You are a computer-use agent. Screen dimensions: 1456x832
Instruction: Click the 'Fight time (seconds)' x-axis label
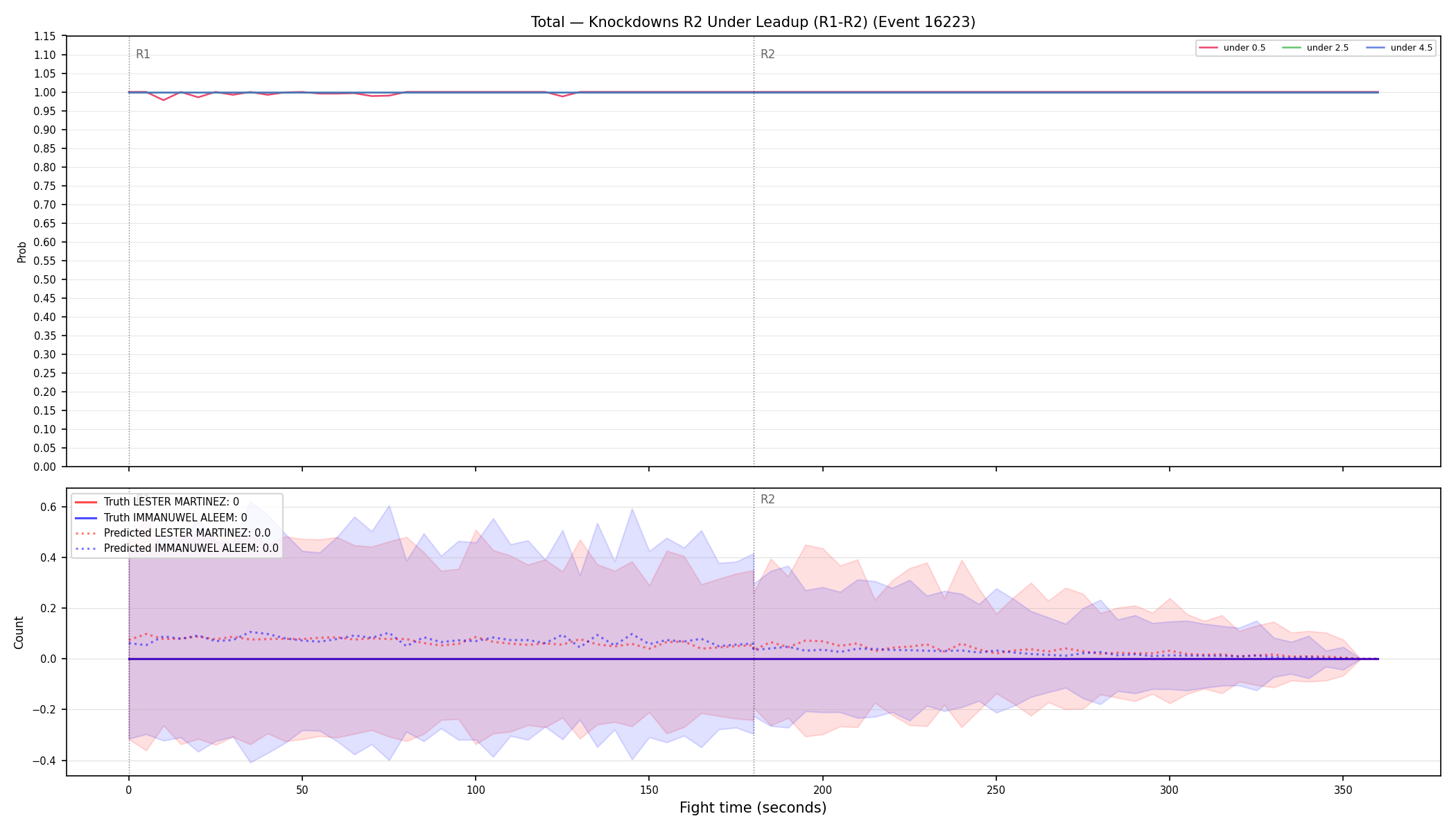click(753, 808)
